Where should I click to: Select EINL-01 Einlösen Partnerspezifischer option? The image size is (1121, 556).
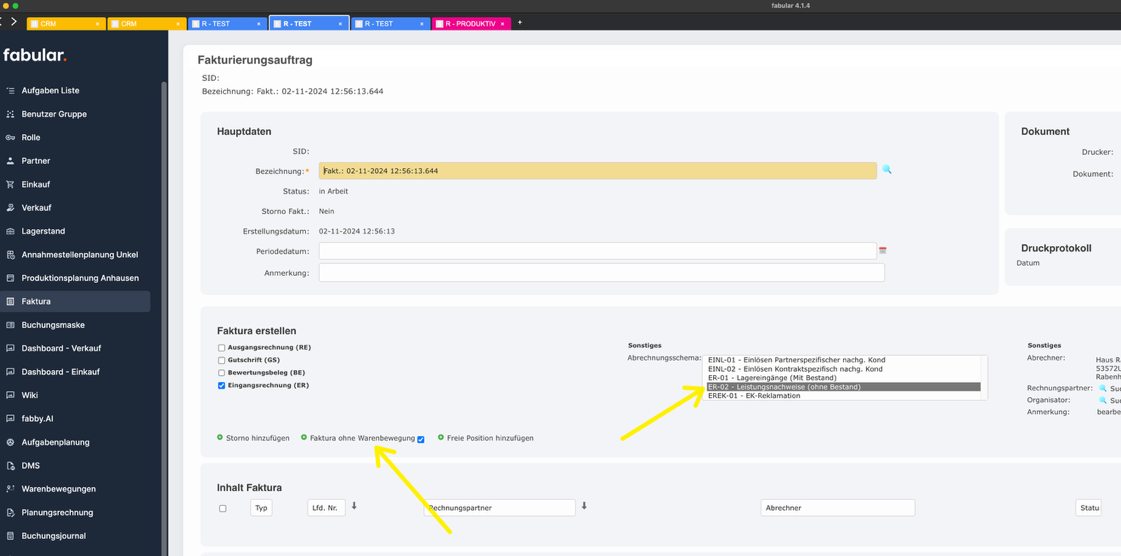click(796, 360)
